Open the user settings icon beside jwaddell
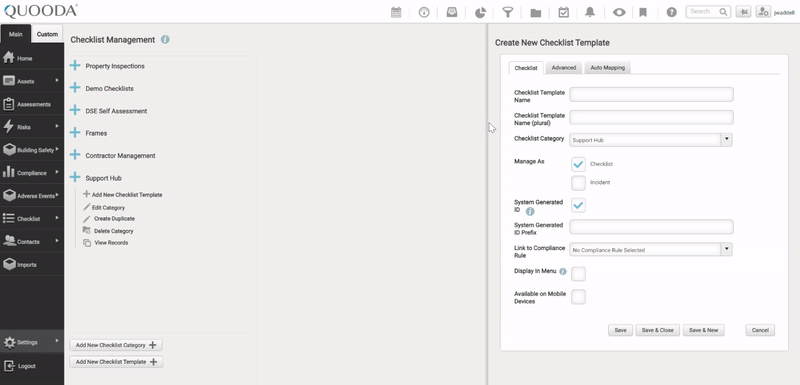The image size is (800, 385). [763, 12]
